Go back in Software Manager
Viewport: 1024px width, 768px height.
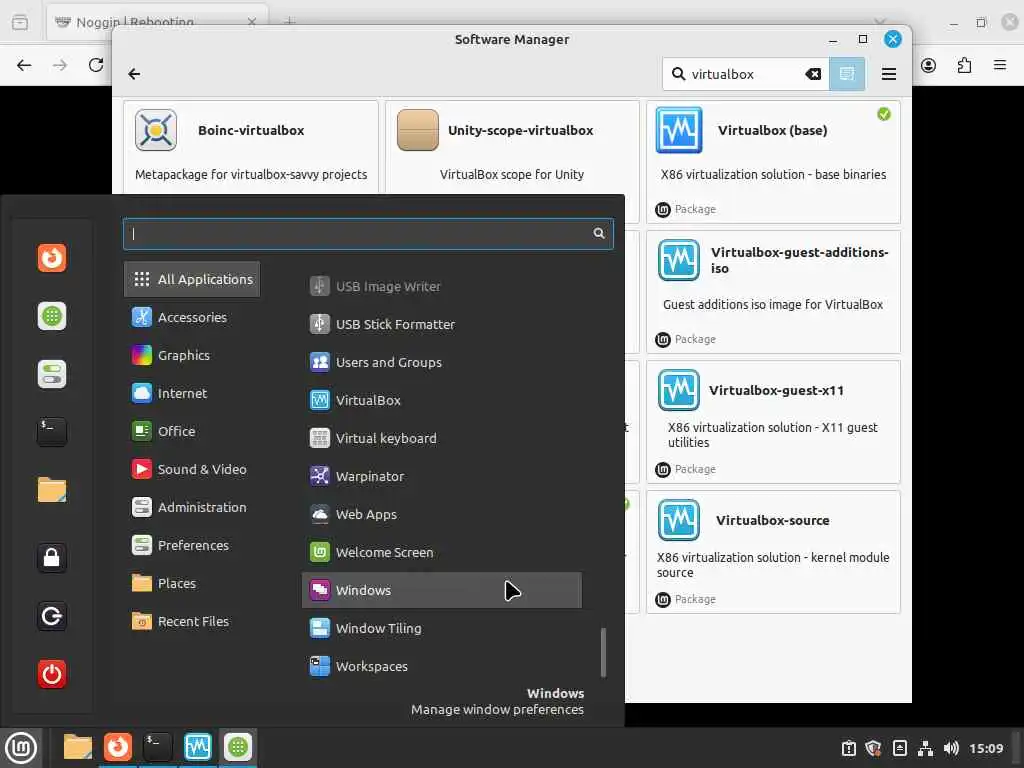click(x=135, y=74)
